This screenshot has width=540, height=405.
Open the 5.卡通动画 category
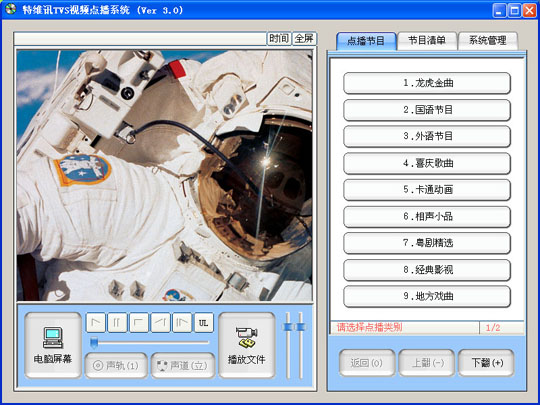[x=427, y=190]
